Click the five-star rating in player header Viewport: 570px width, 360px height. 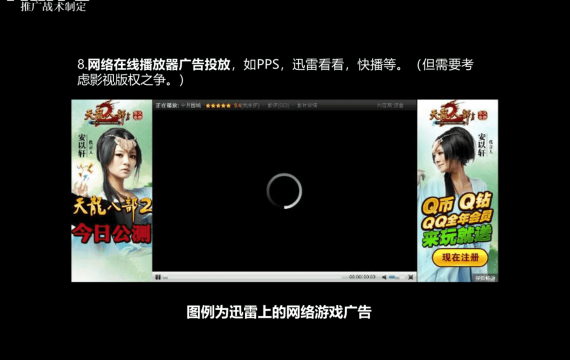218,105
